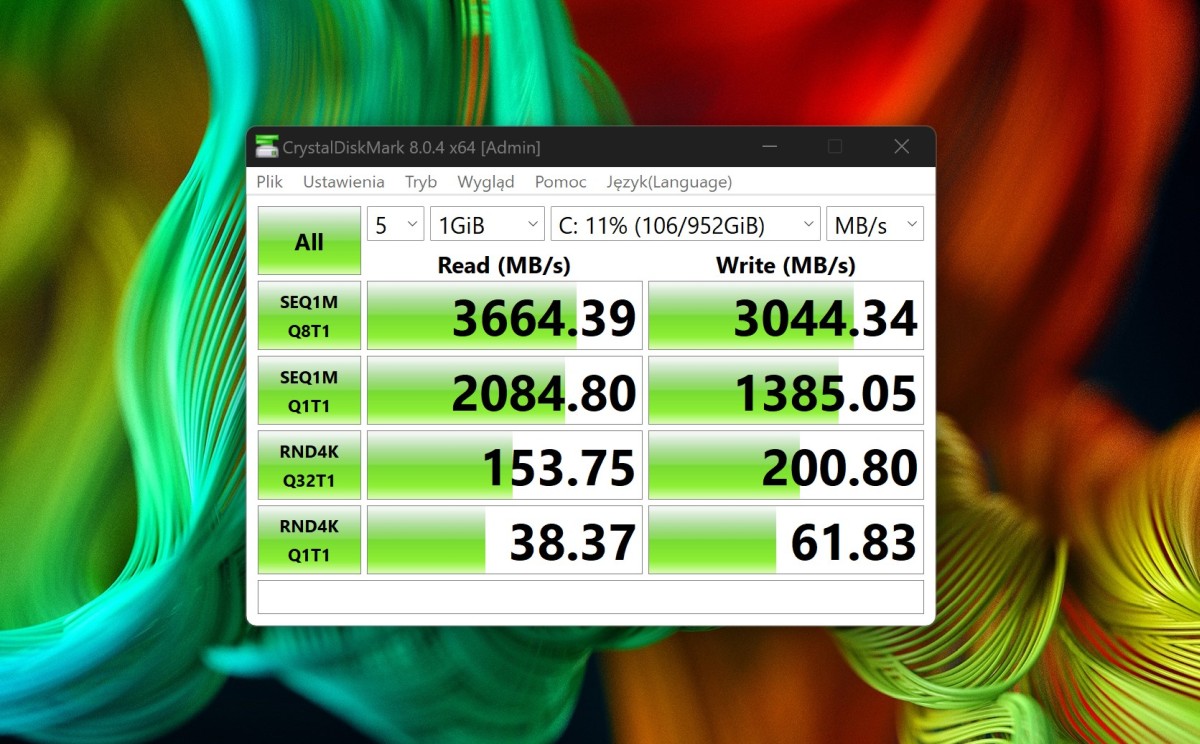Open the Ustawienia menu

(x=344, y=182)
